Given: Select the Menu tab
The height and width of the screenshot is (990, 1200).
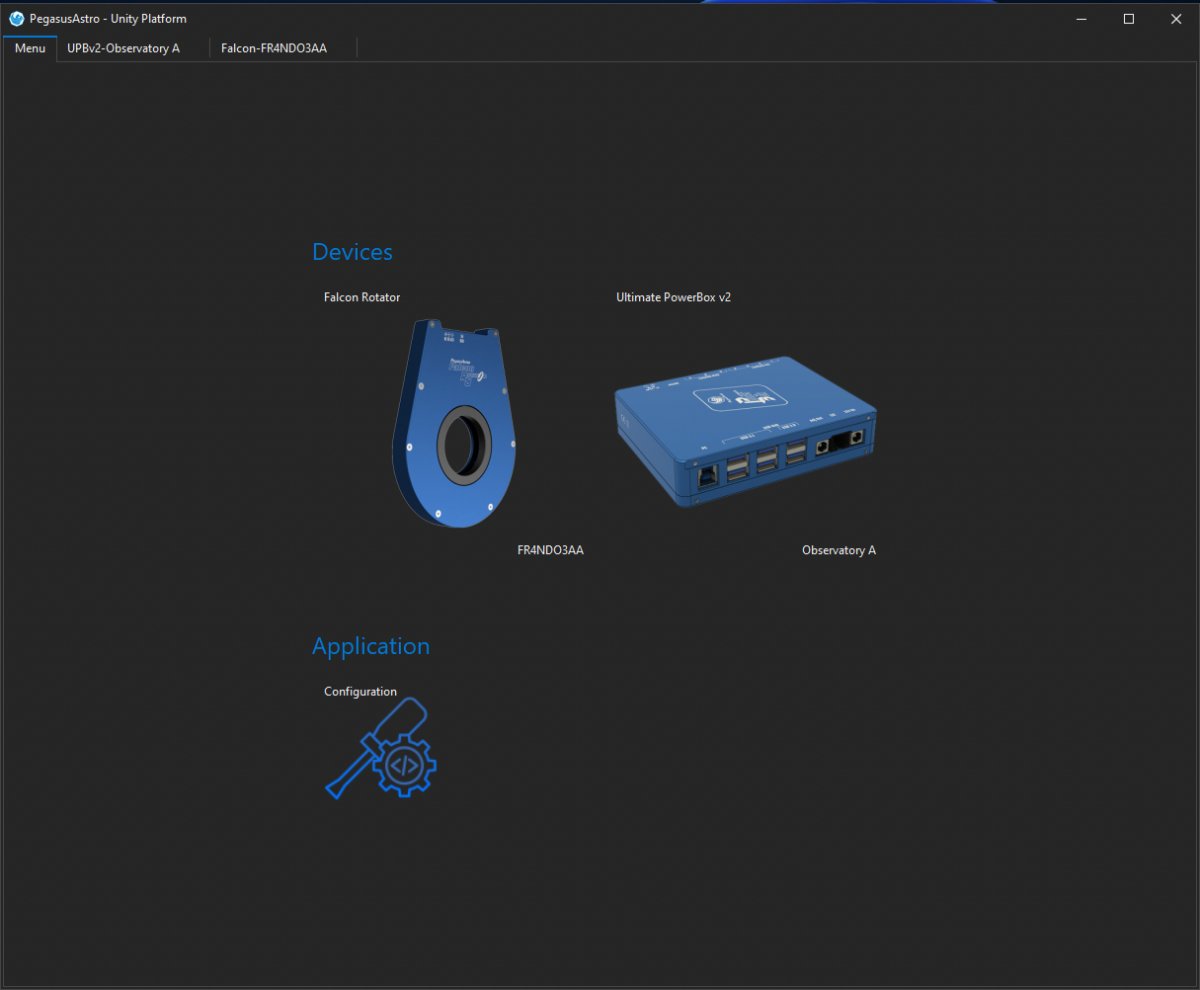Looking at the screenshot, I should (x=30, y=47).
